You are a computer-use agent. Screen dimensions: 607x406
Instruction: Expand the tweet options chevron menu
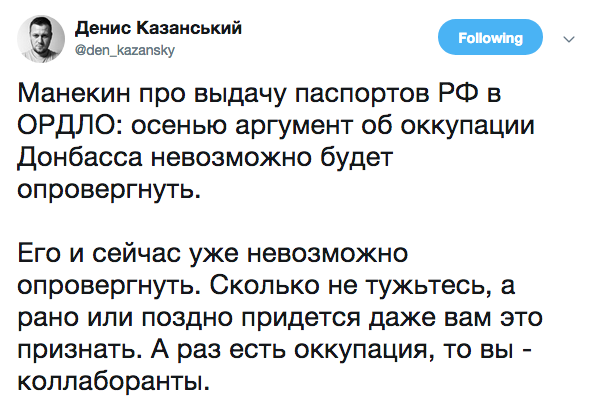[569, 39]
